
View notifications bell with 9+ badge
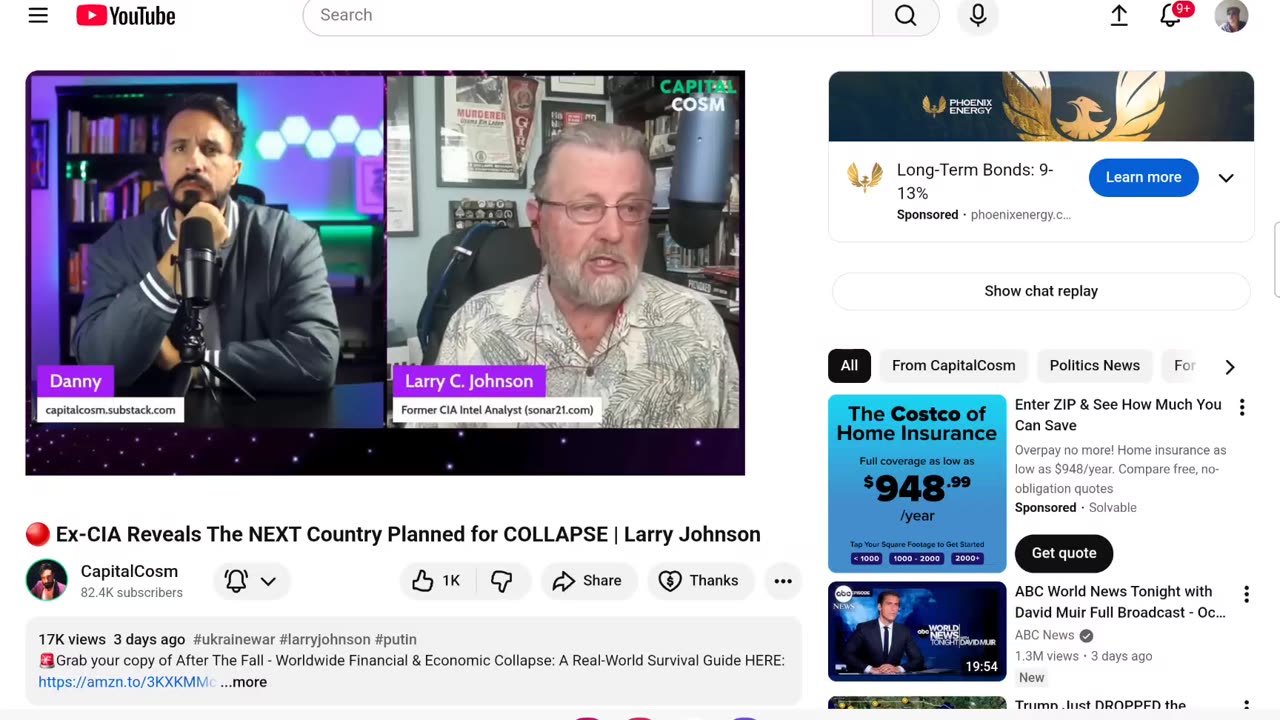tap(1171, 15)
